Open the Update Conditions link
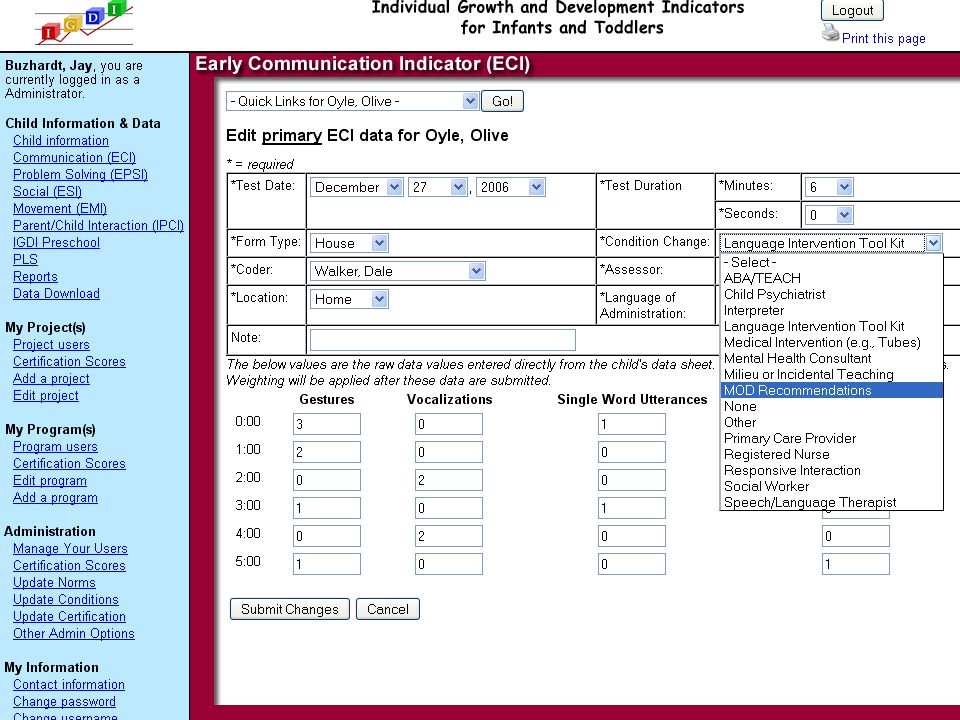The width and height of the screenshot is (960, 720). point(66,599)
